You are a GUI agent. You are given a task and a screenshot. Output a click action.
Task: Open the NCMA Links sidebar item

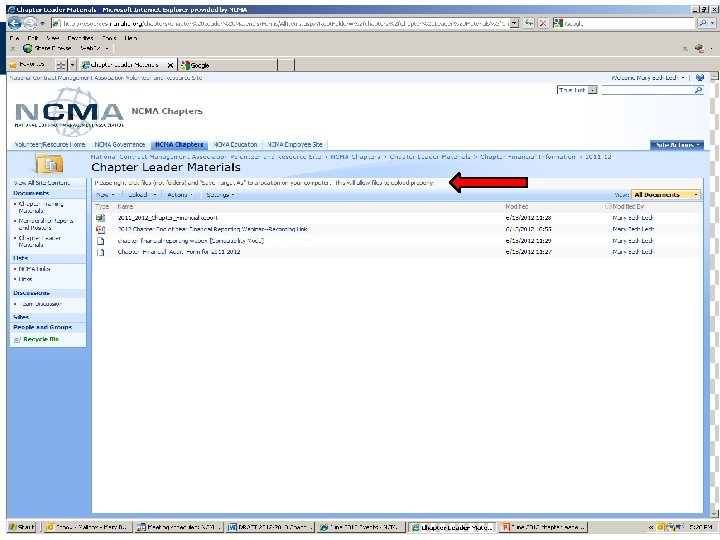click(x=34, y=269)
